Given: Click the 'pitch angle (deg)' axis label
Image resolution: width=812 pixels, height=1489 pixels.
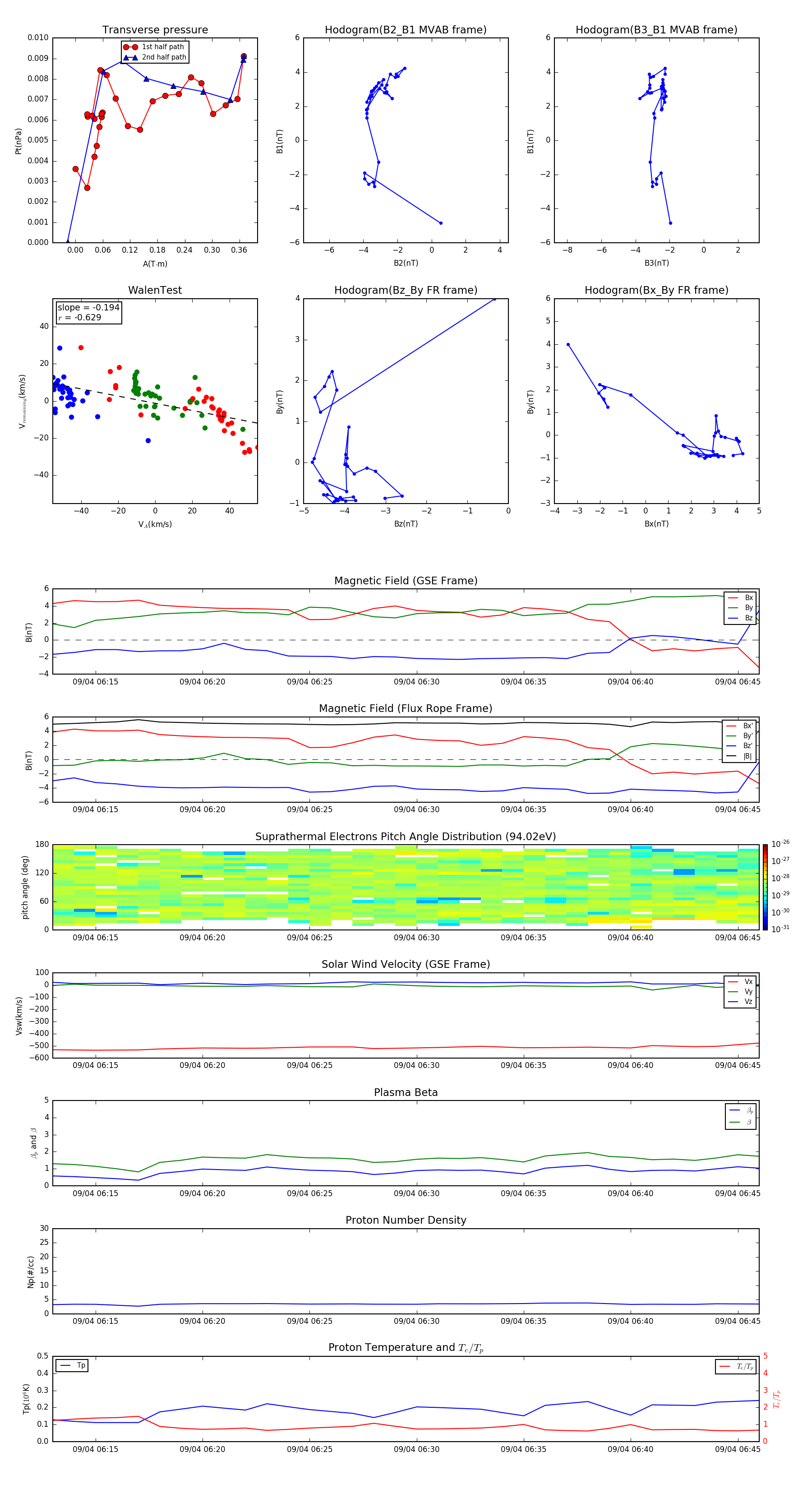Looking at the screenshot, I should [x=25, y=887].
